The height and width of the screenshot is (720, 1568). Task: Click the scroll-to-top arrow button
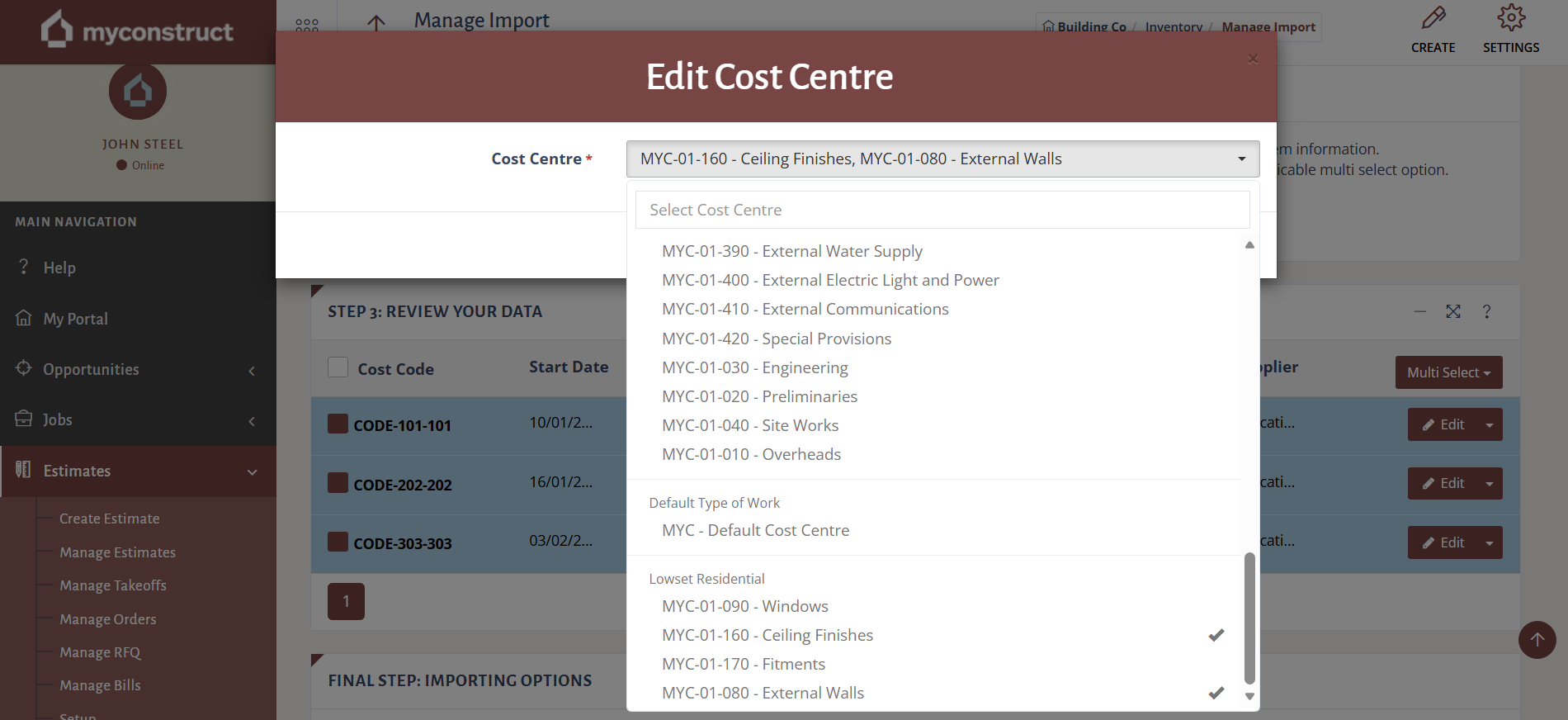(x=1537, y=640)
